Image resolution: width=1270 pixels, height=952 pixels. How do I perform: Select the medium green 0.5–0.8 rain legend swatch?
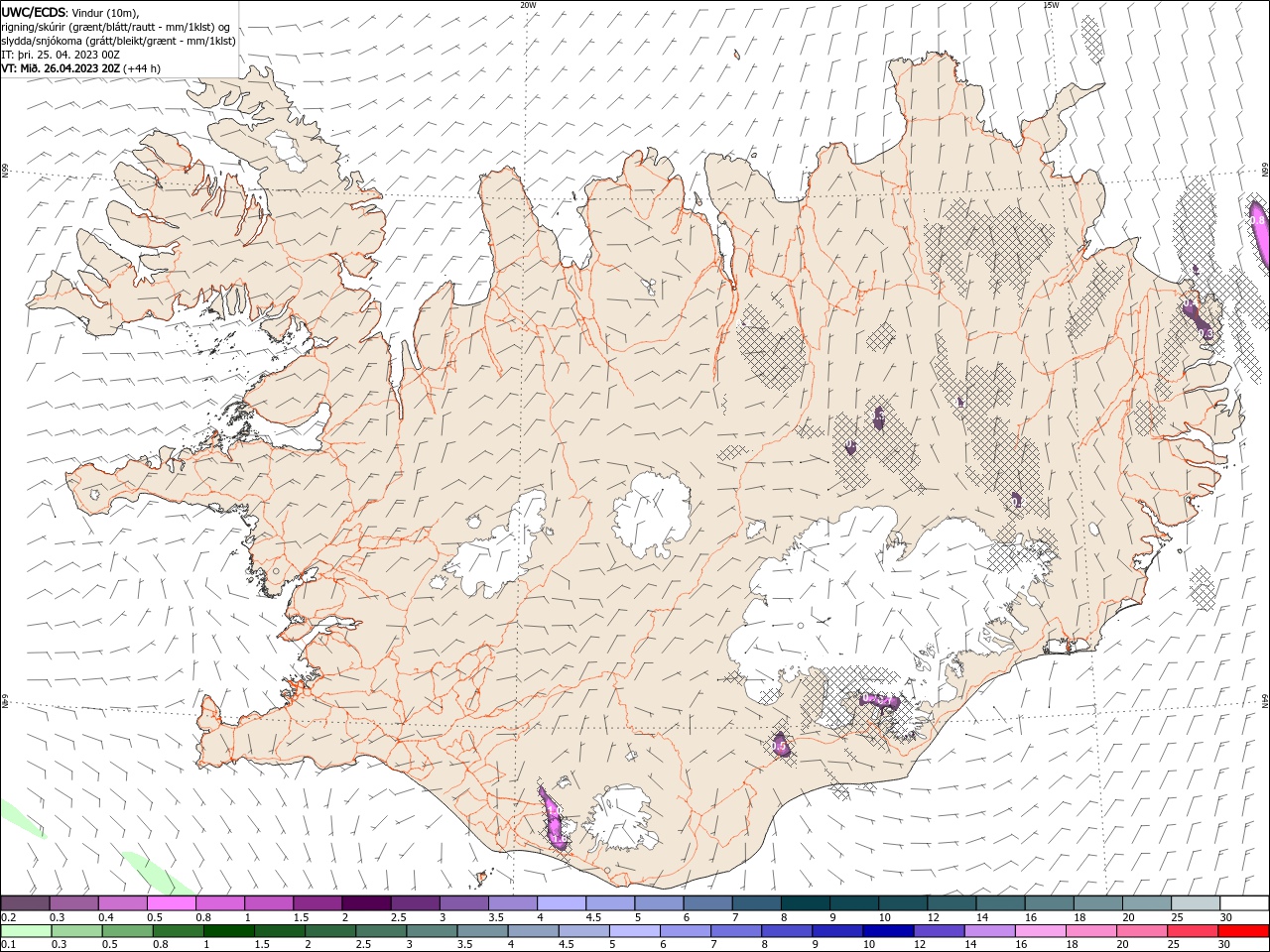125,931
